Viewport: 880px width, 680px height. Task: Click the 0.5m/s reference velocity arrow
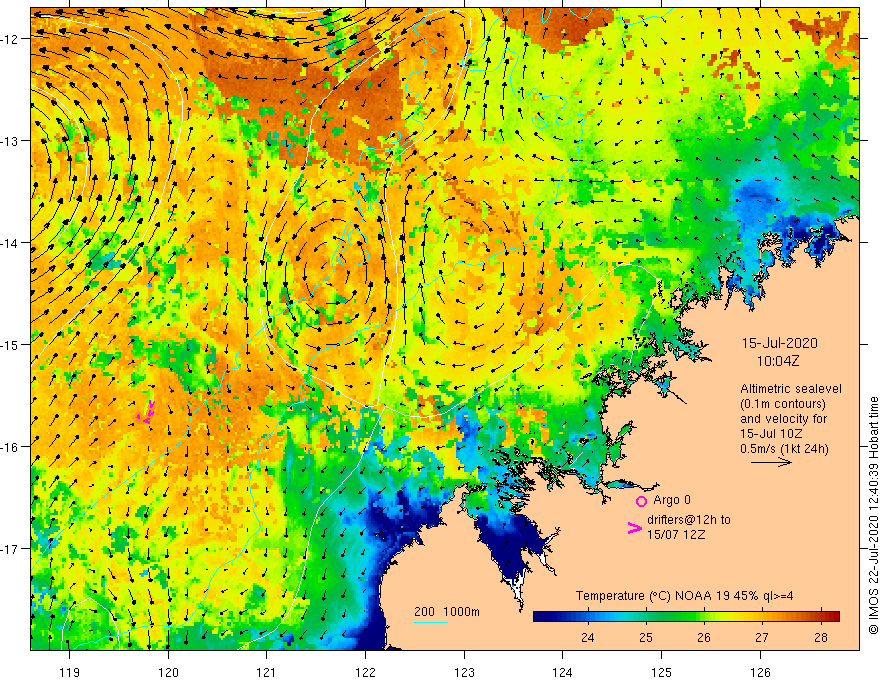(772, 462)
